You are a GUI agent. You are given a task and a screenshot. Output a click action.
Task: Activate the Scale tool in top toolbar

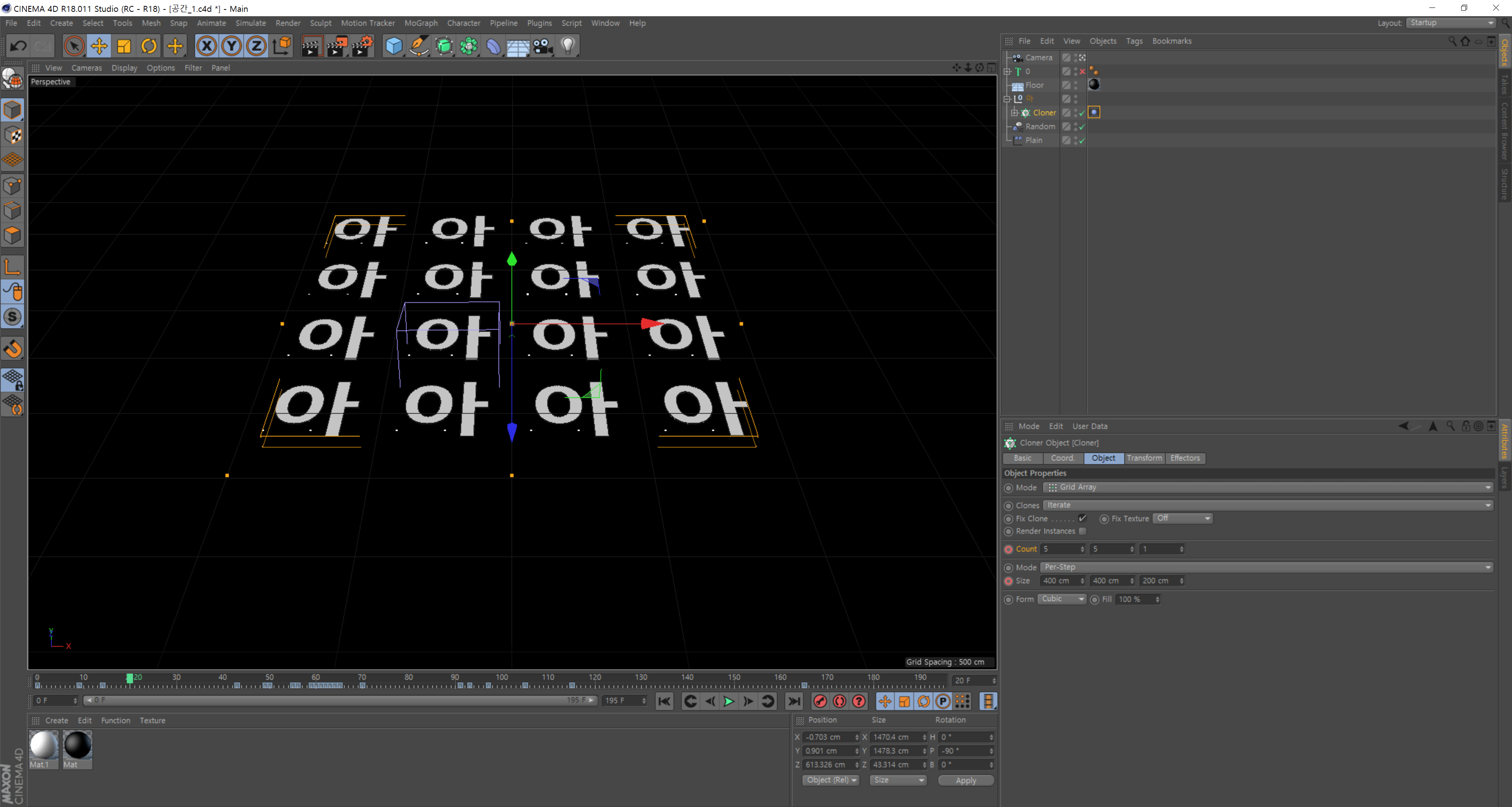coord(124,46)
